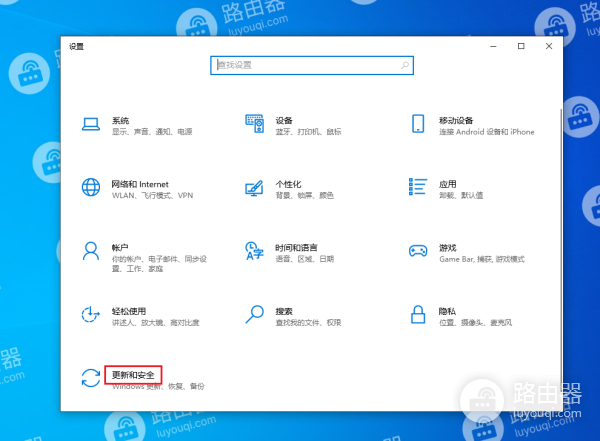The height and width of the screenshot is (441, 600).
Task: Click the 个性化 category title
Action: coord(288,184)
